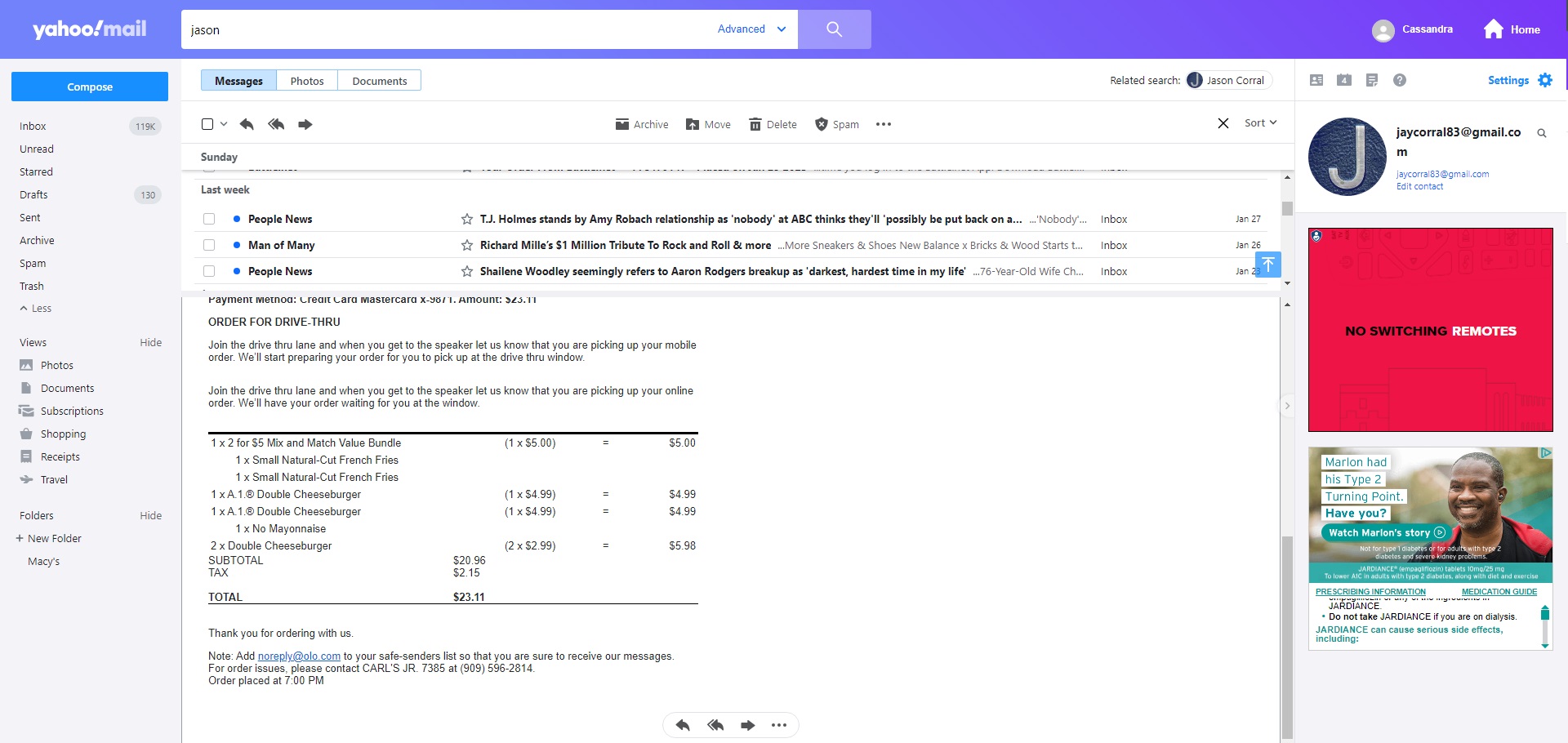
Task: Star the Shailene Woodley email
Action: tap(466, 271)
